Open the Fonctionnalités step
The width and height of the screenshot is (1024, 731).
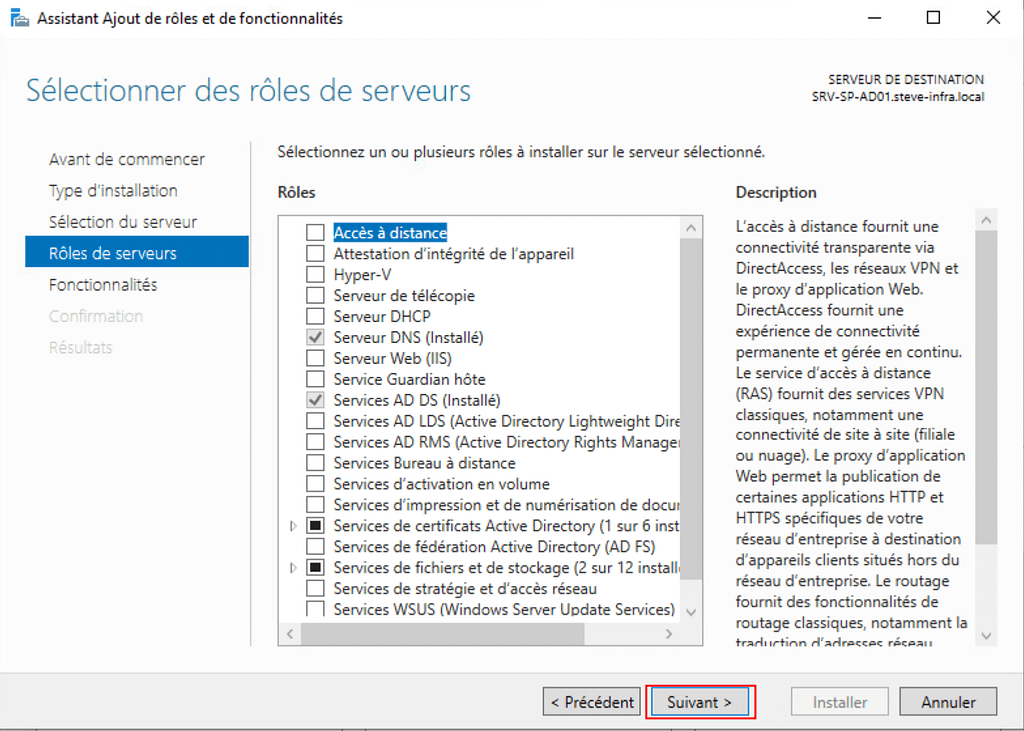tap(103, 285)
